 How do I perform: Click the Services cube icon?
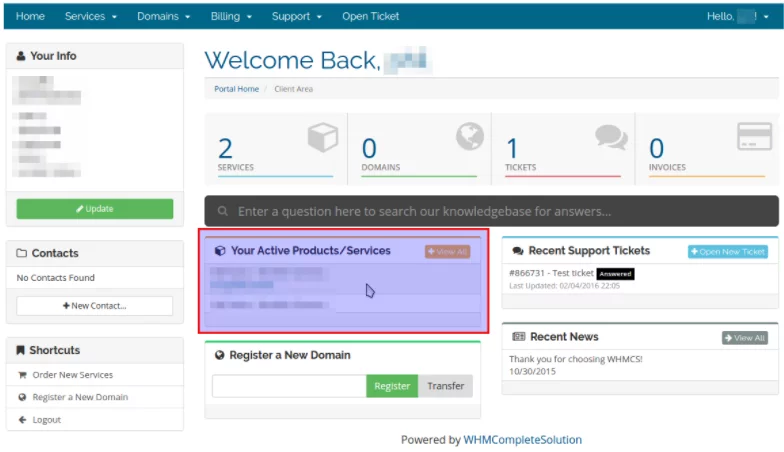[x=322, y=138]
